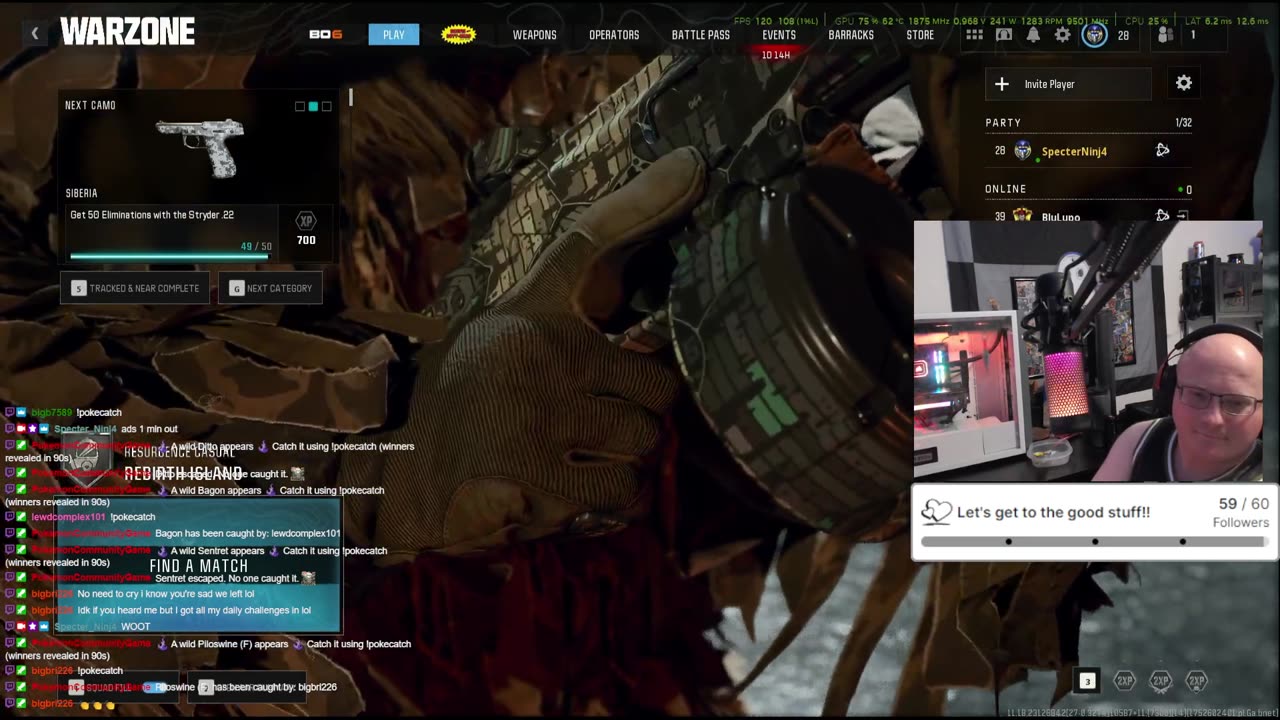Viewport: 1280px width, 720px height.
Task: Go back with the left arrow button
Action: coord(34,34)
